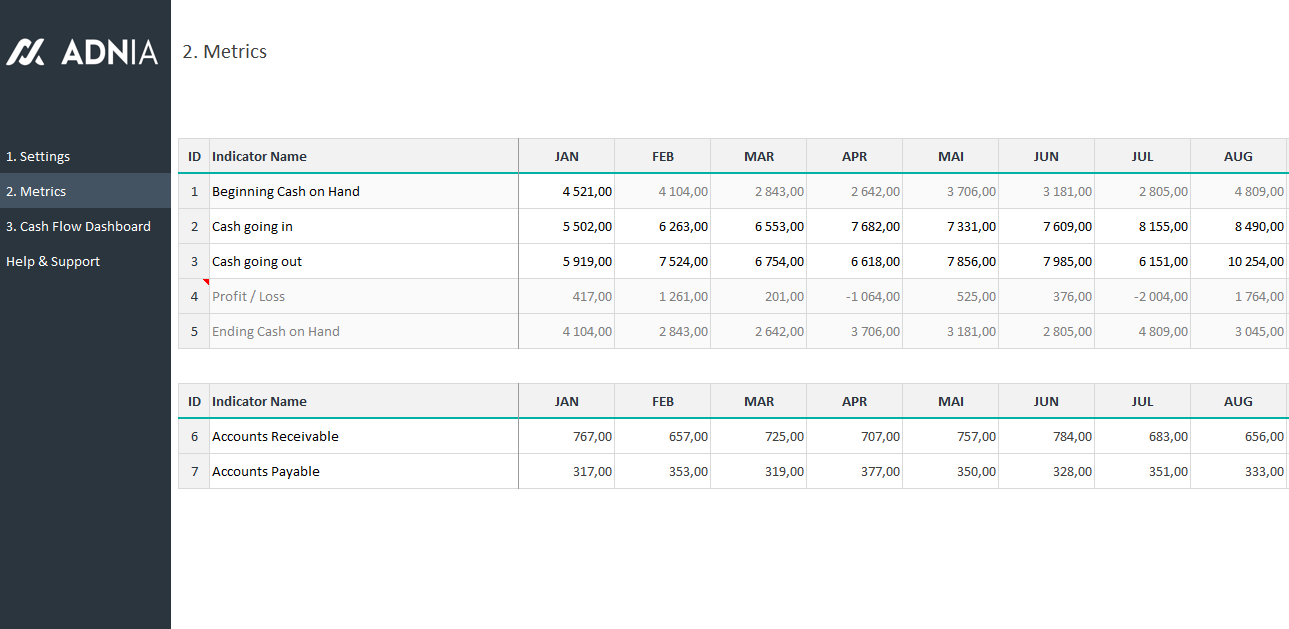Image resolution: width=1289 pixels, height=629 pixels.
Task: Click the MAR column header in top table
Action: (759, 156)
